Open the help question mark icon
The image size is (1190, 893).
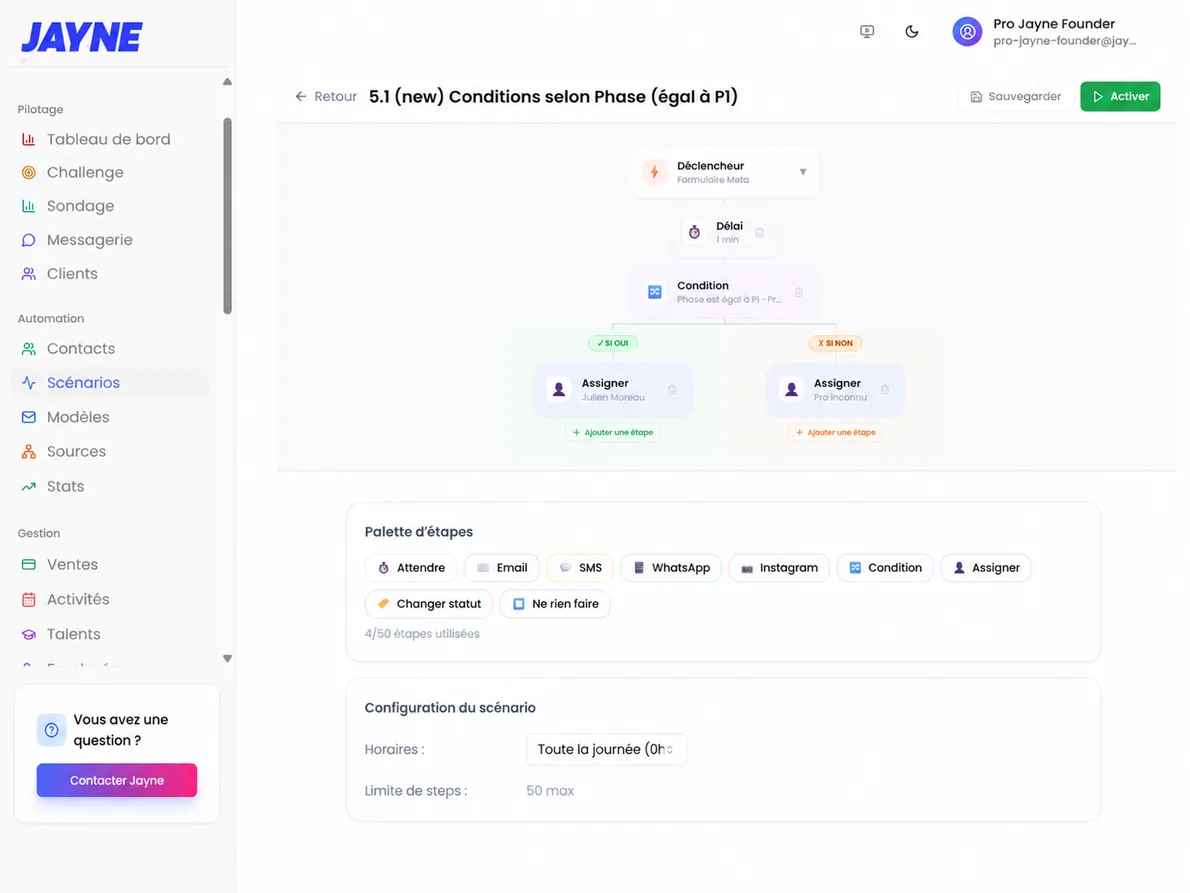point(51,730)
